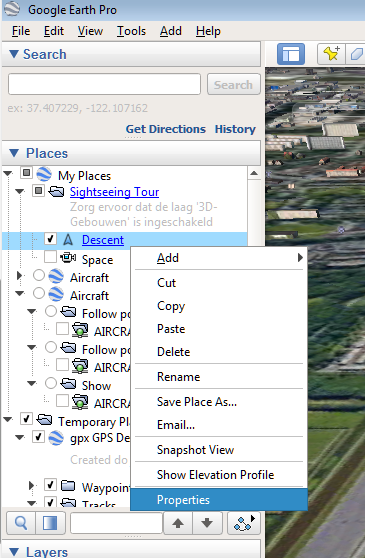
Task: Open the Add menu in menu bar
Action: 171,31
